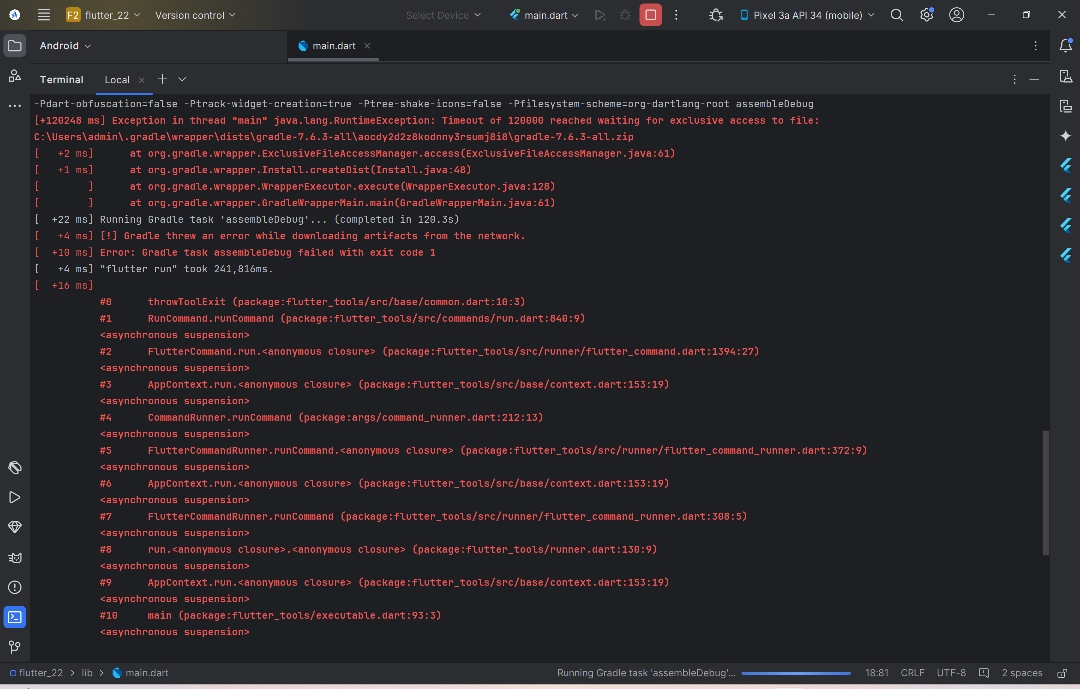
Task: Stop the running process with red button
Action: pyautogui.click(x=650, y=14)
